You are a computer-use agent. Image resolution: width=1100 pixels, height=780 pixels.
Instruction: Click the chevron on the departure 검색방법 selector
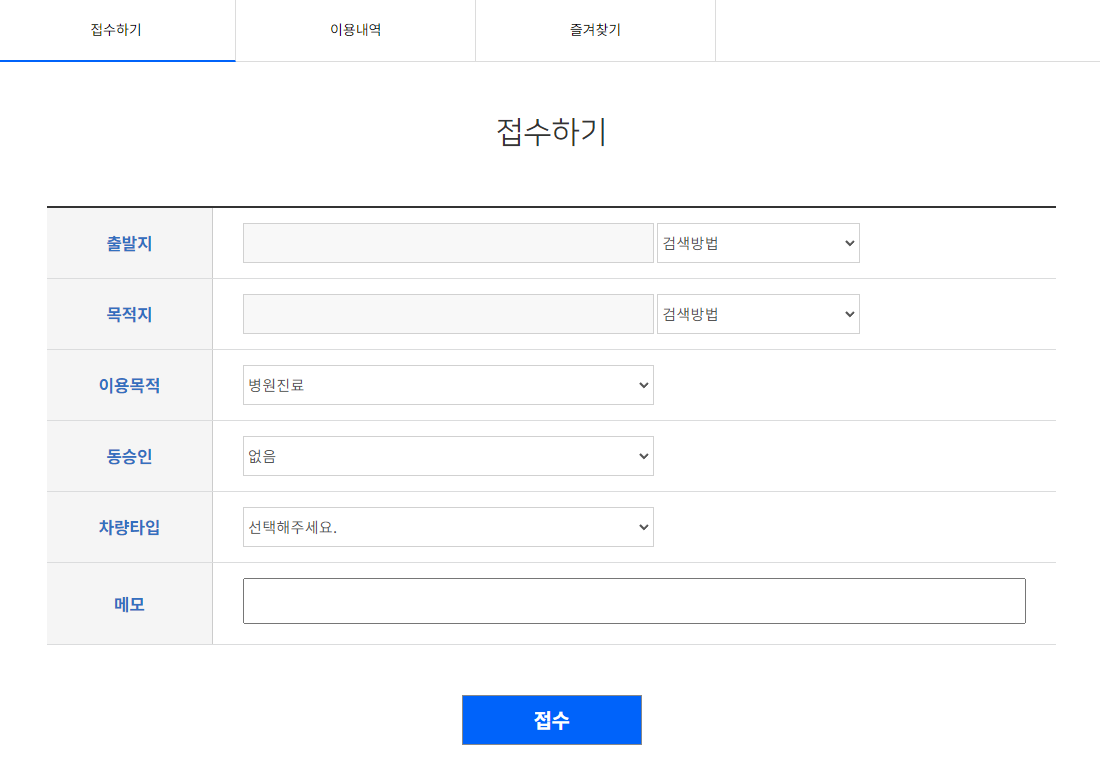click(848, 242)
